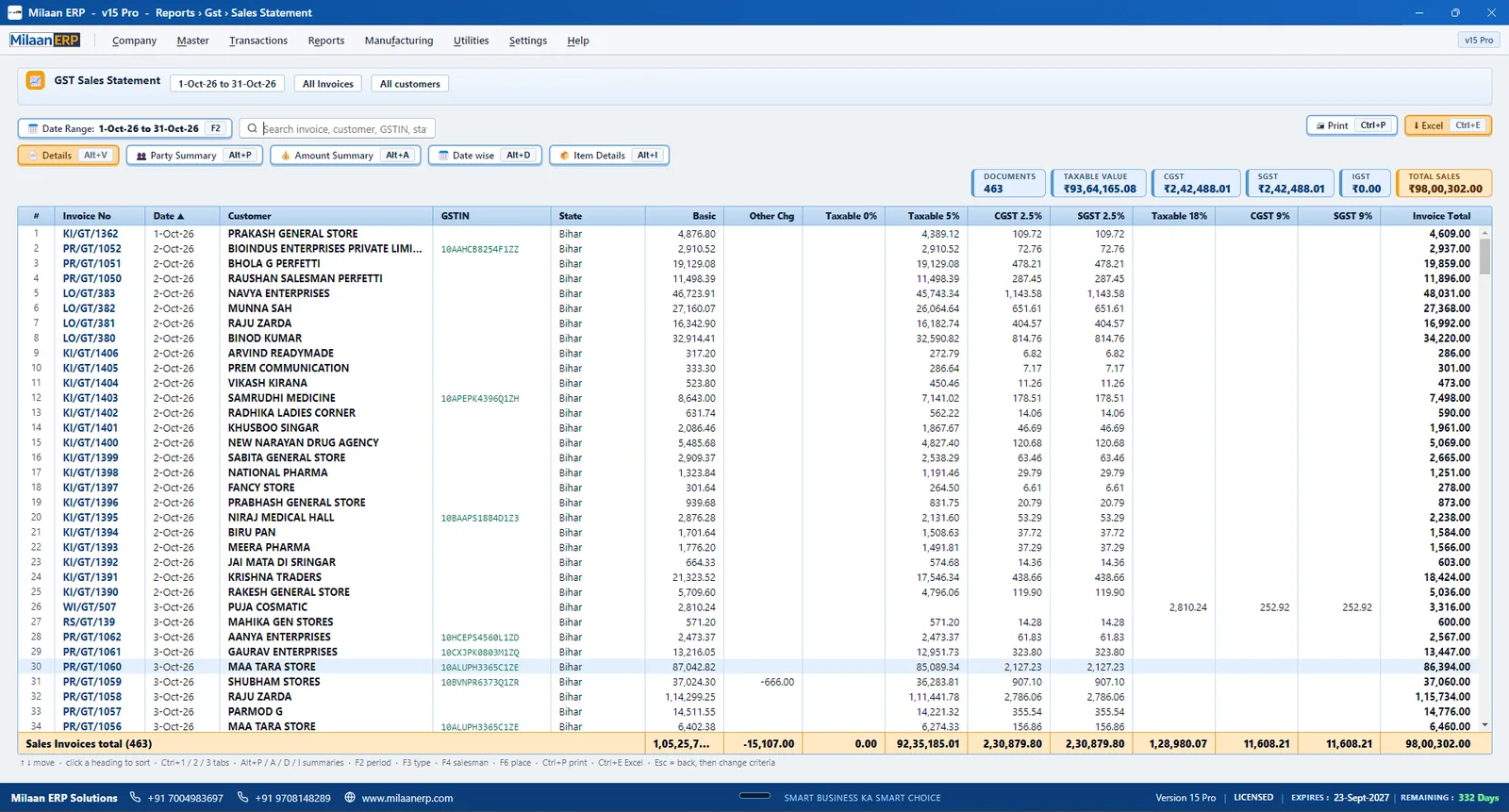Click the Milaan ERP logo
This screenshot has height=812, width=1509.
coord(44,41)
